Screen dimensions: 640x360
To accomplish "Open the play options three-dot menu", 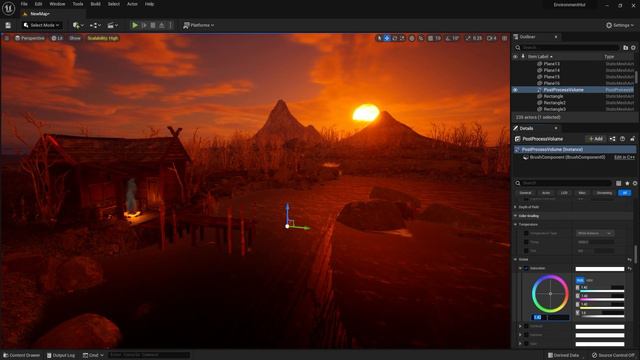I will [170, 25].
